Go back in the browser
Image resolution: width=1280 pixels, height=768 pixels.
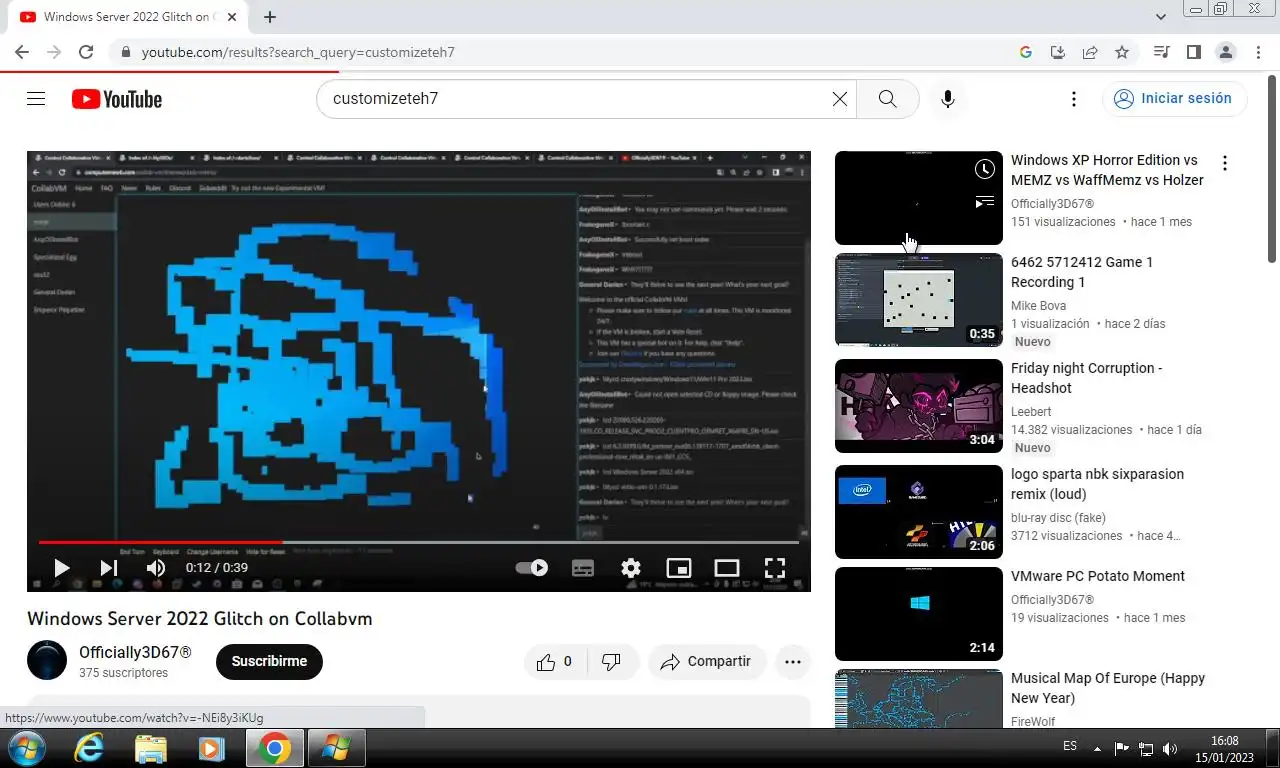(x=22, y=52)
